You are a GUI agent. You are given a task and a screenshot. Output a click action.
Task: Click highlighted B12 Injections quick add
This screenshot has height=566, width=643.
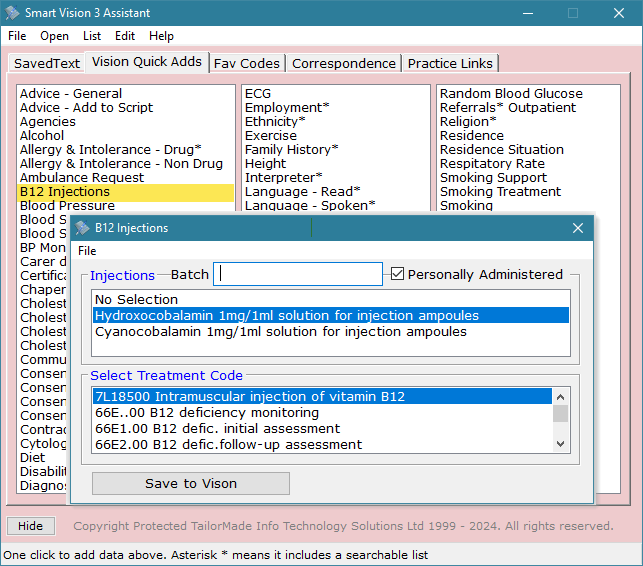tap(126, 192)
